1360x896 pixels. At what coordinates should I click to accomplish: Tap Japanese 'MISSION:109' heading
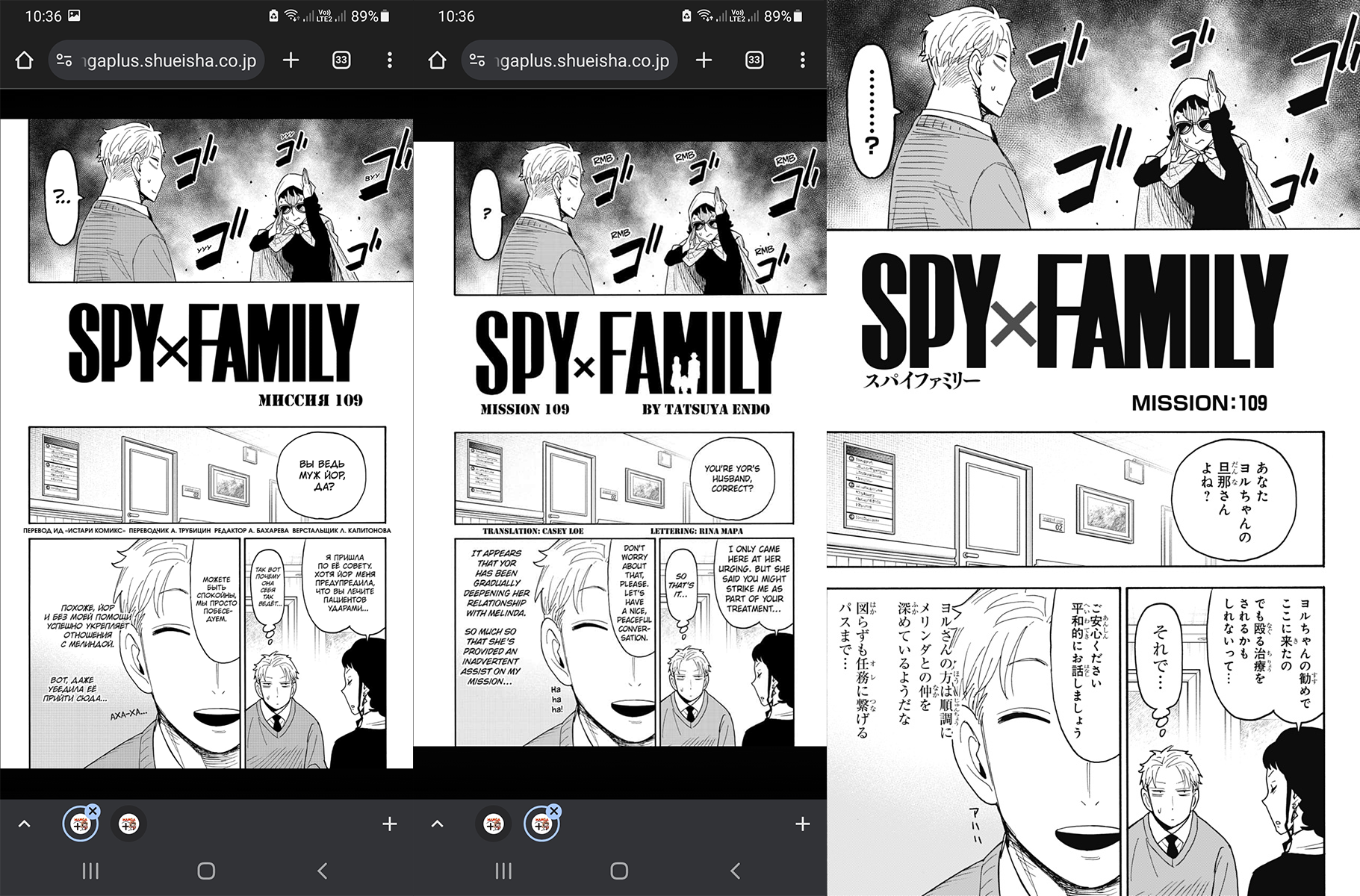pos(1199,403)
